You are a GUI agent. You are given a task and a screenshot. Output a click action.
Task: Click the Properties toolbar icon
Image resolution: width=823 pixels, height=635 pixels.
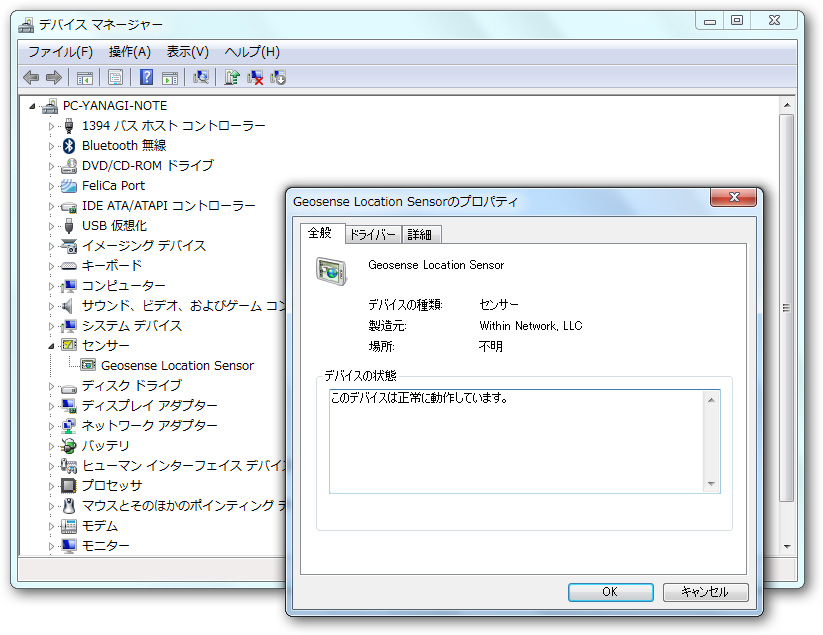[x=115, y=78]
